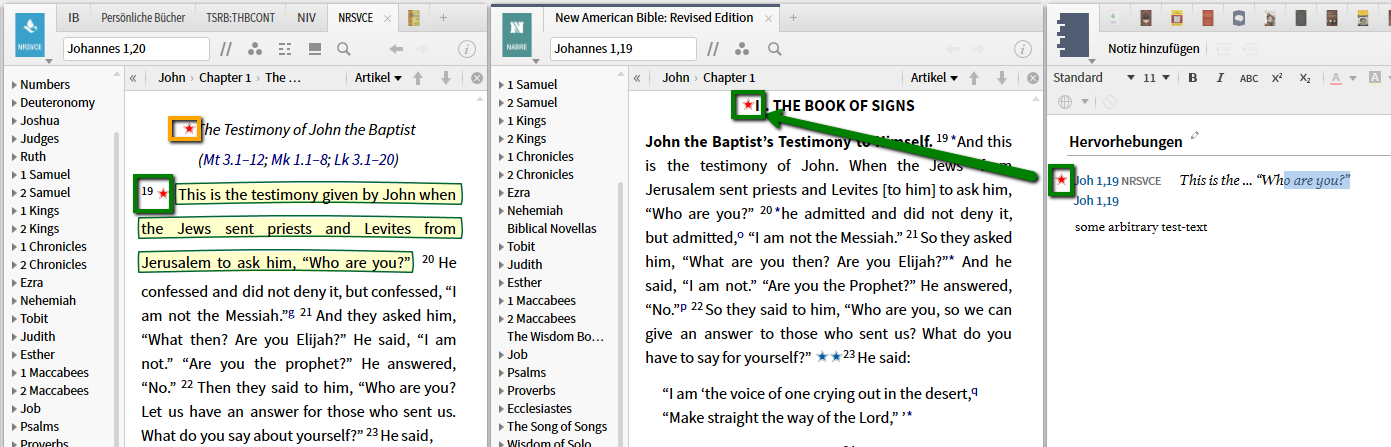Screen dimensions: 1391x447
Task: Select Judith in the NRSVCE contents
Action: (38, 337)
